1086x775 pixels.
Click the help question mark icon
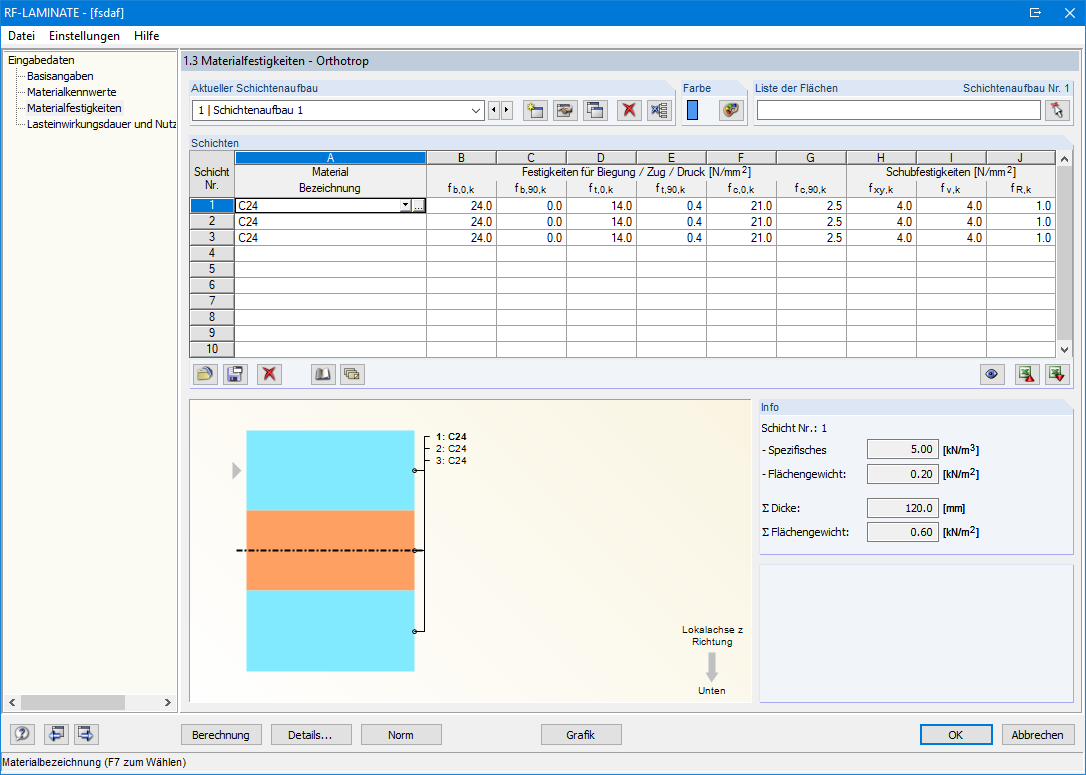point(23,734)
